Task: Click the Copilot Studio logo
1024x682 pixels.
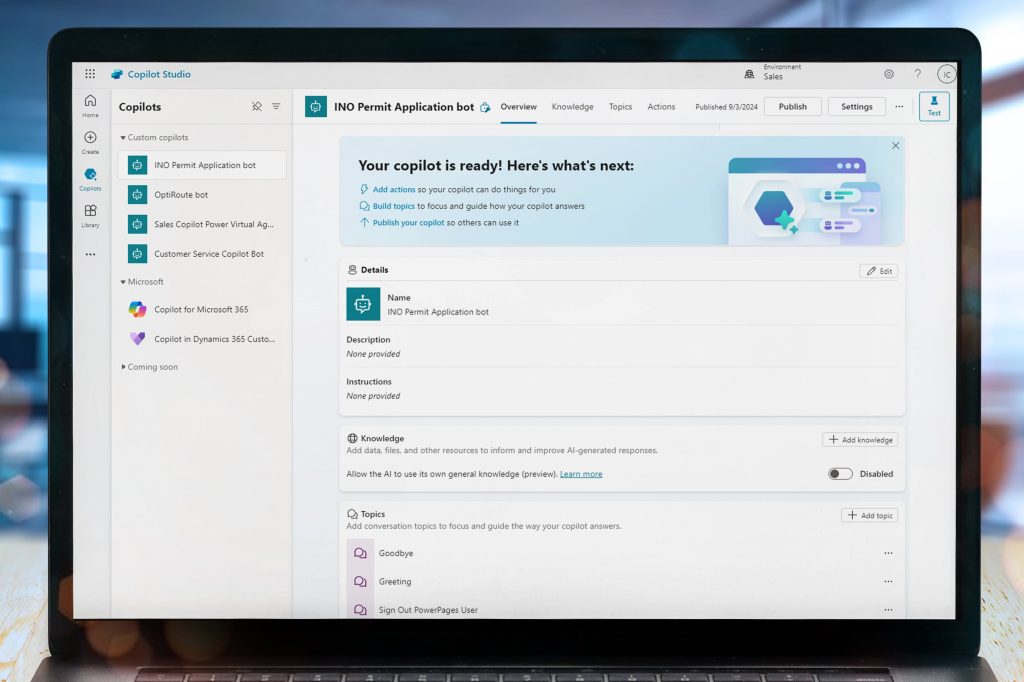Action: (x=117, y=74)
